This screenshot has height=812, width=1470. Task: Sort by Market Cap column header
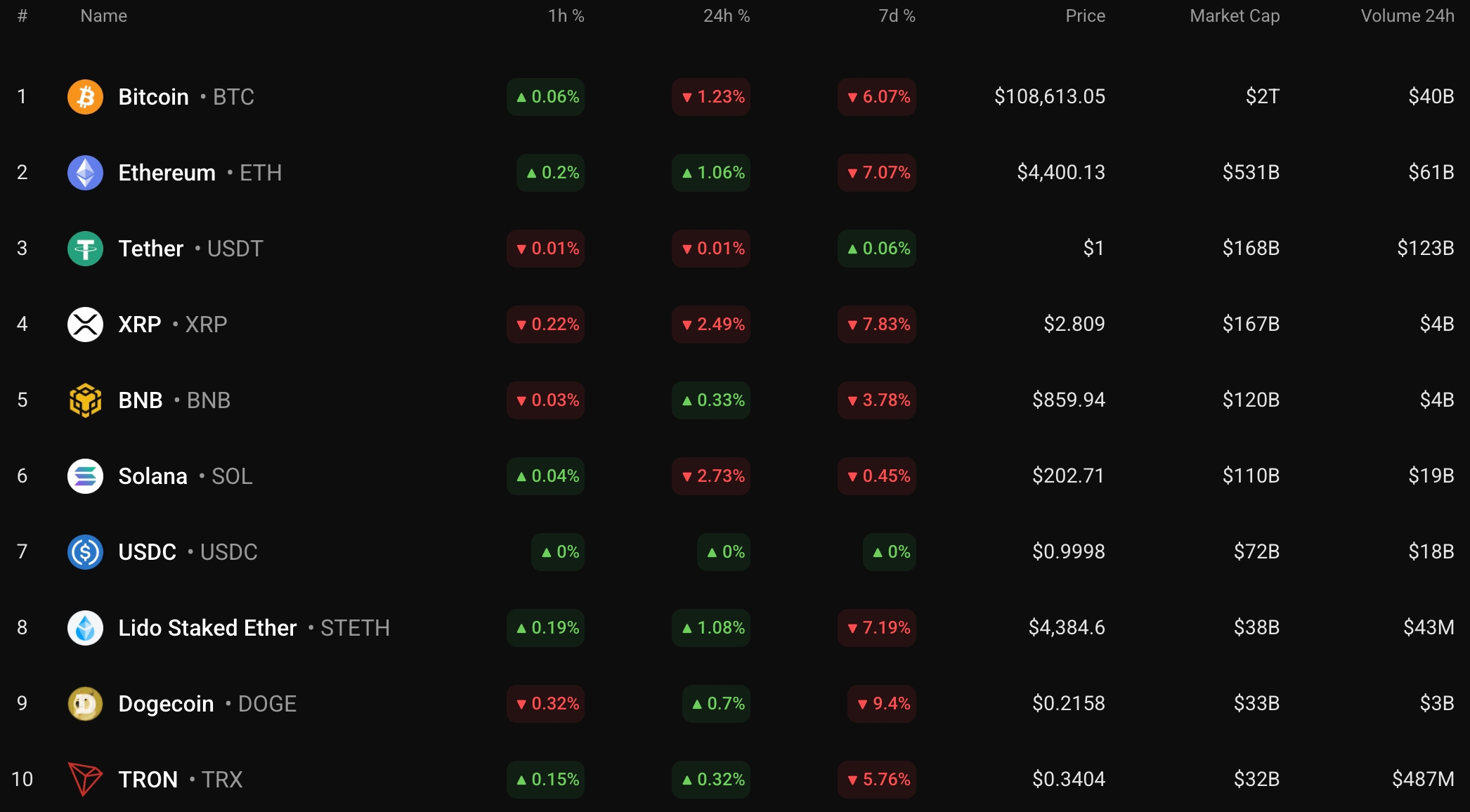coord(1234,16)
